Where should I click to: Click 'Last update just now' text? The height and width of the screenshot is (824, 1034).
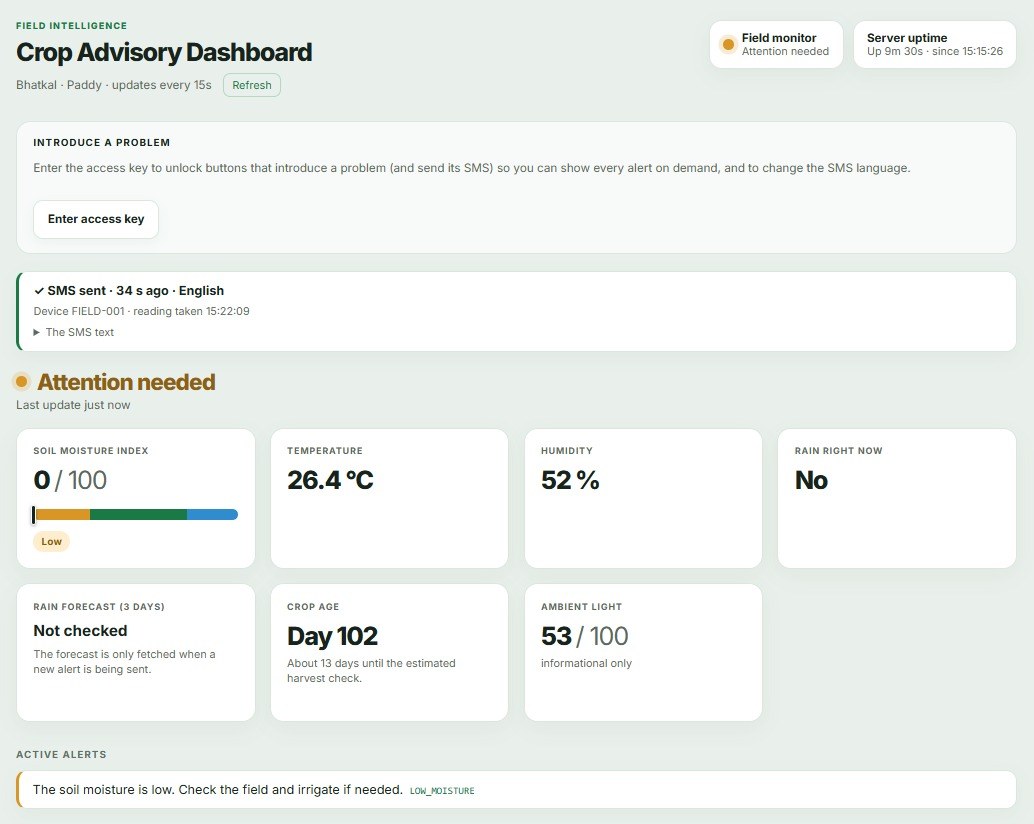[x=73, y=405]
